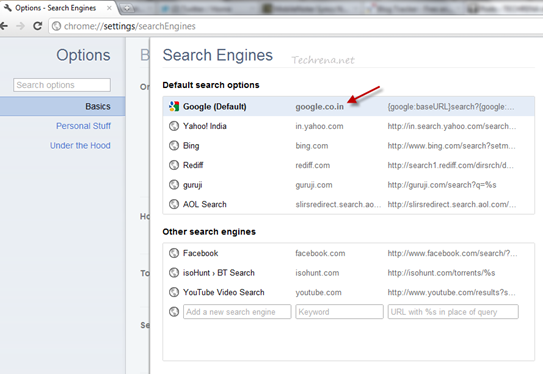Image resolution: width=543 pixels, height=374 pixels.
Task: Click the Keyword input field
Action: [x=339, y=312]
